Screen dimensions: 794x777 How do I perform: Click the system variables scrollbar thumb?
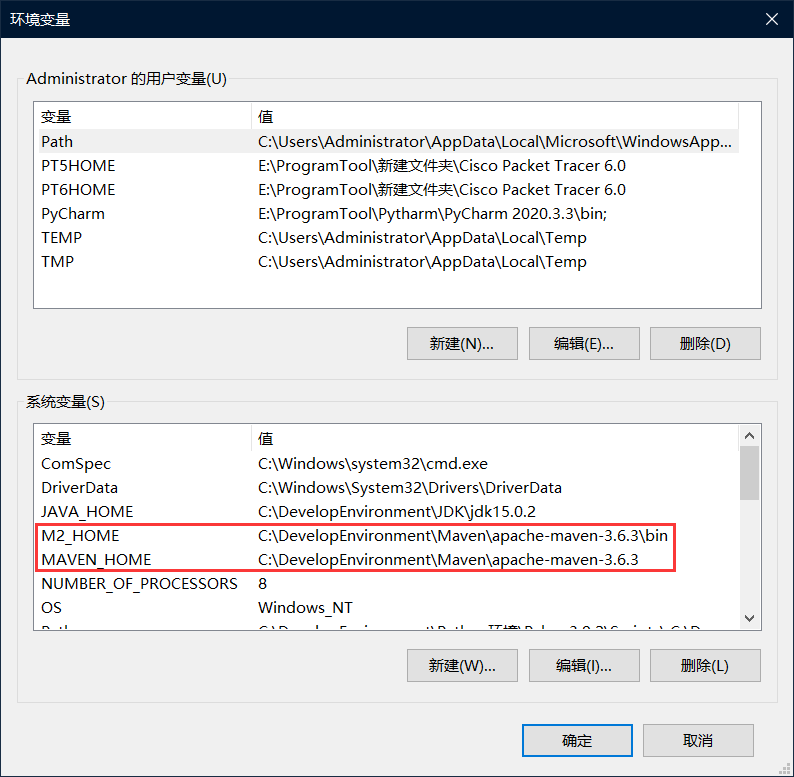click(749, 473)
